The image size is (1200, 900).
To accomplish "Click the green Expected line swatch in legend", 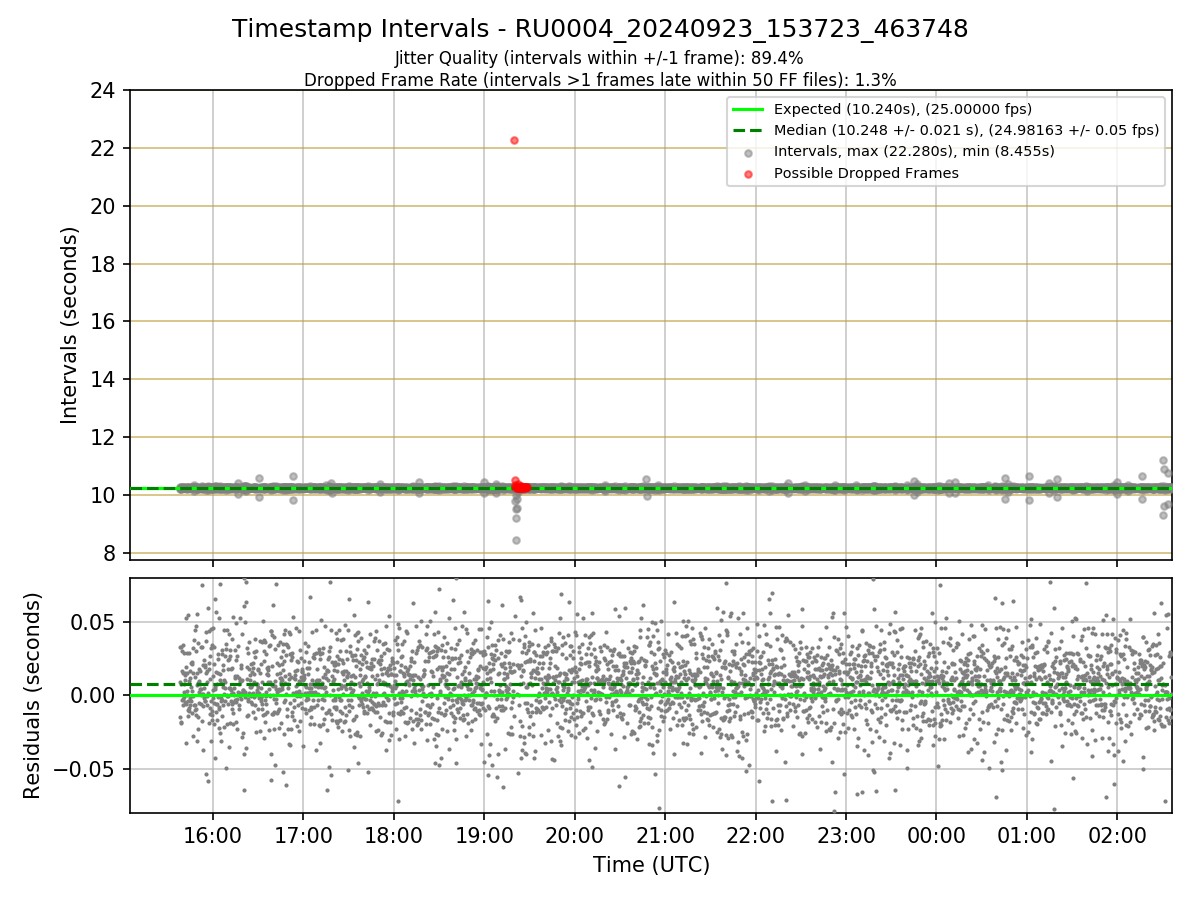I will click(748, 109).
